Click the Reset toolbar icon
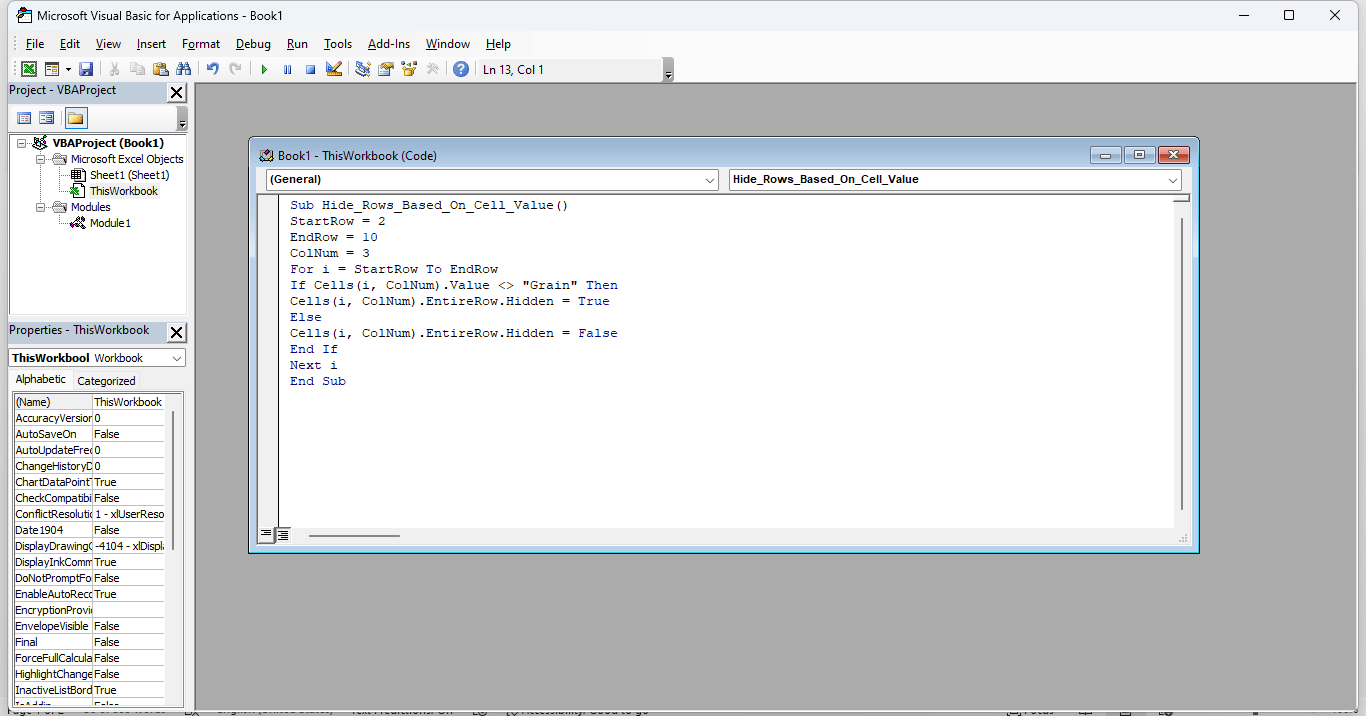This screenshot has height=716, width=1366. coord(310,68)
